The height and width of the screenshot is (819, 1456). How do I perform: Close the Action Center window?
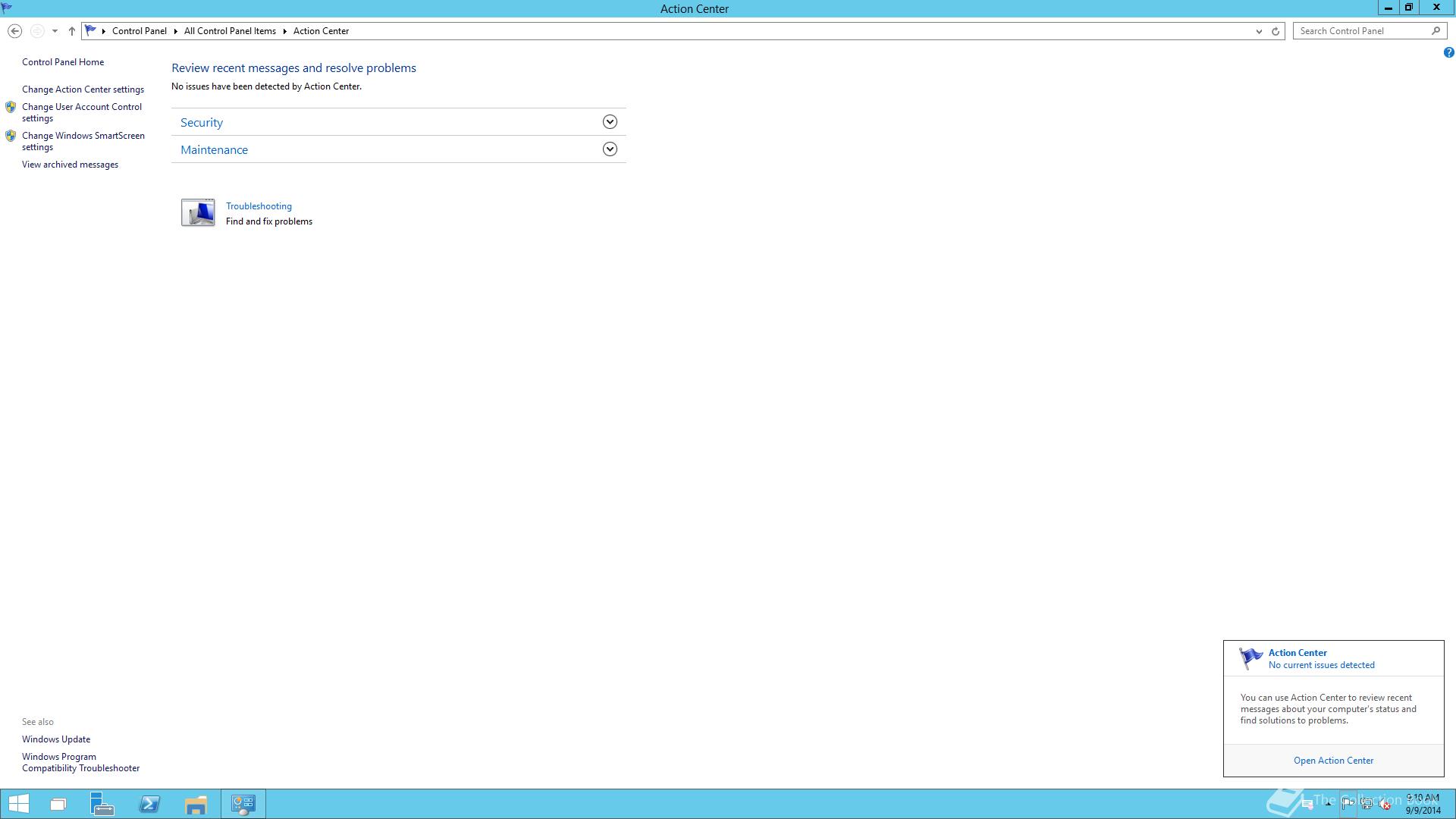[1436, 8]
